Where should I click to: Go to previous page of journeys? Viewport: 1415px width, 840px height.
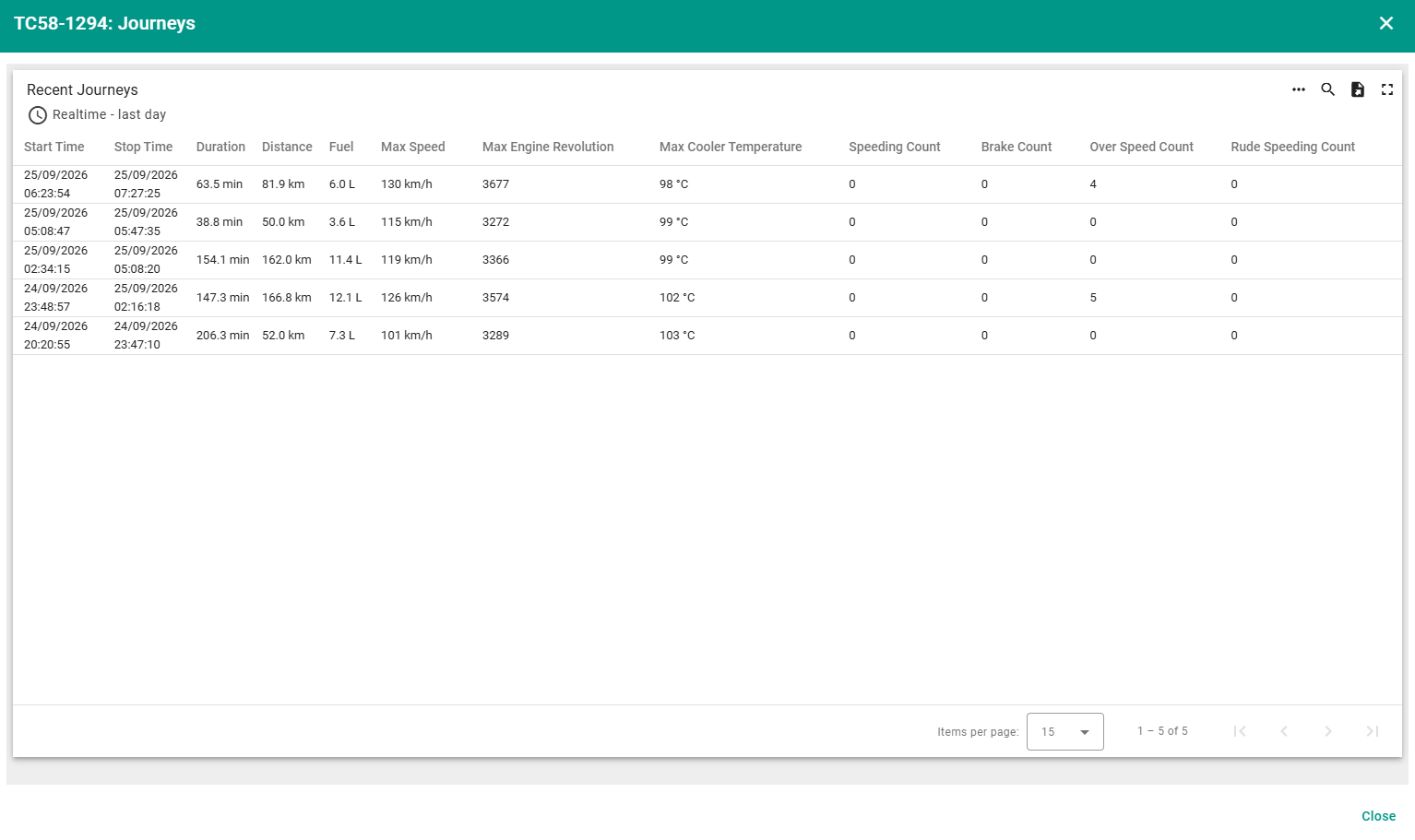(x=1284, y=731)
